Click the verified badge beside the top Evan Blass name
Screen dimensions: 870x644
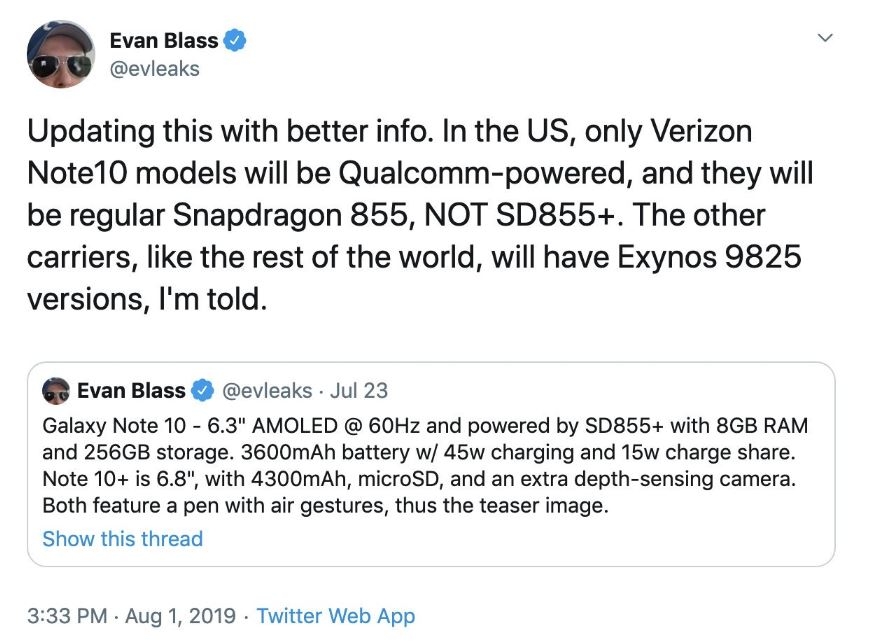pos(235,40)
